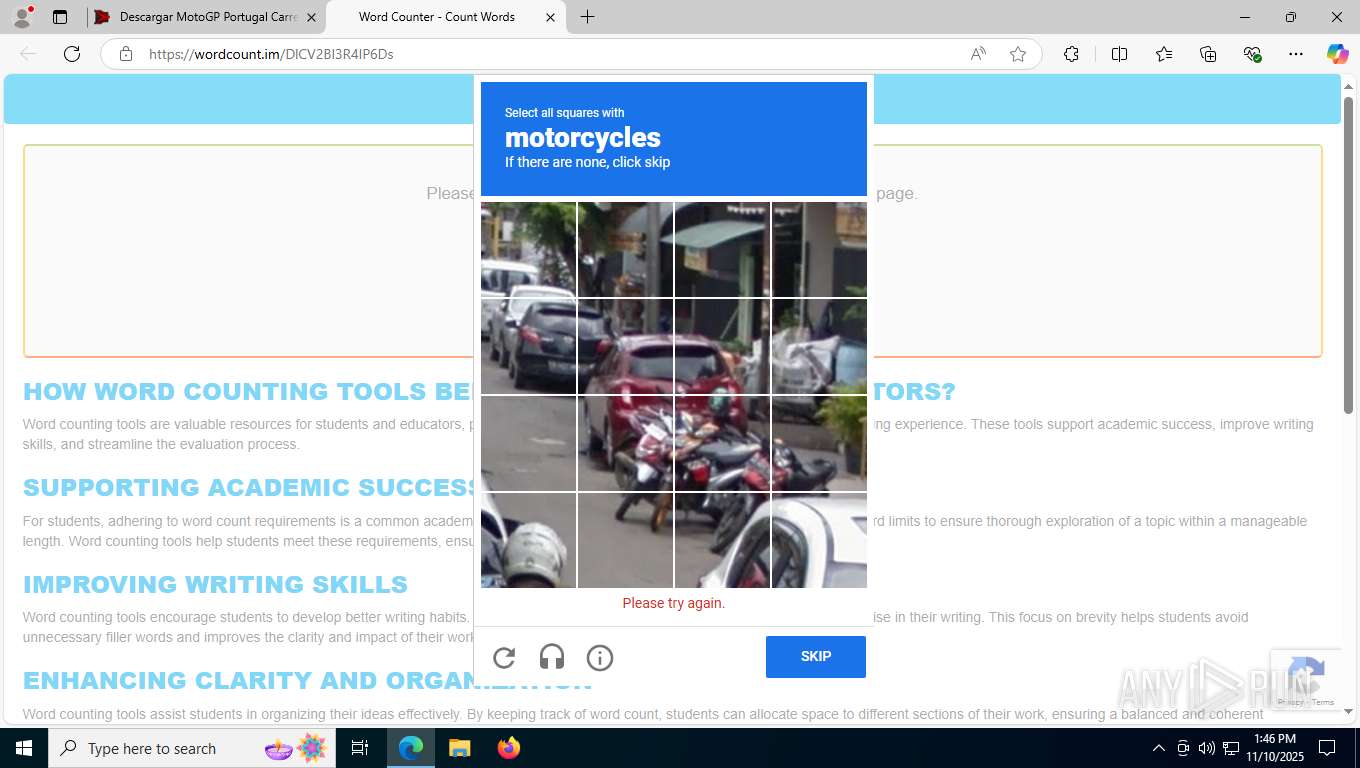
Task: Select captcha tile showing teal awning
Action: (x=722, y=249)
